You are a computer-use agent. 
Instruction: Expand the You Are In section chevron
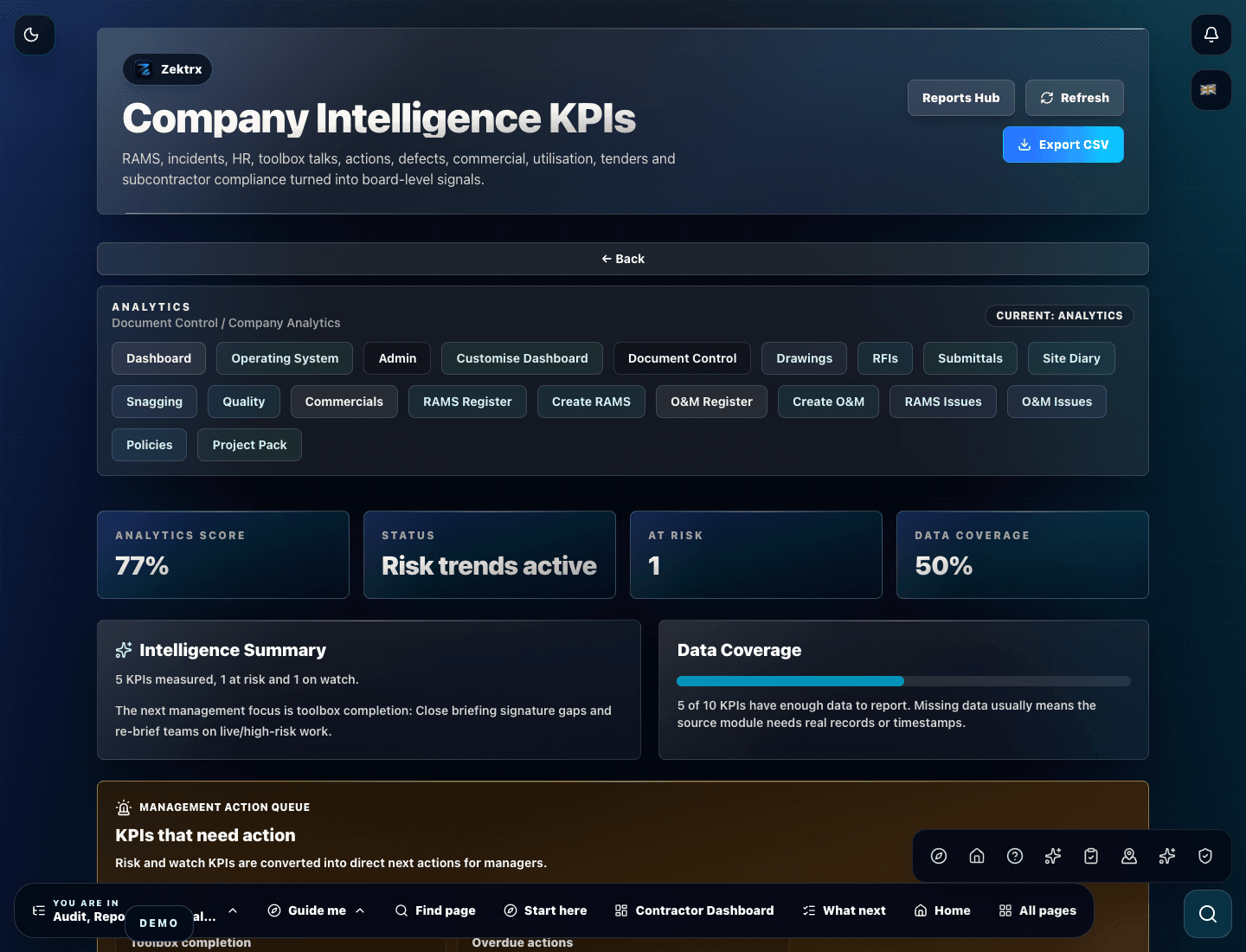tap(233, 910)
